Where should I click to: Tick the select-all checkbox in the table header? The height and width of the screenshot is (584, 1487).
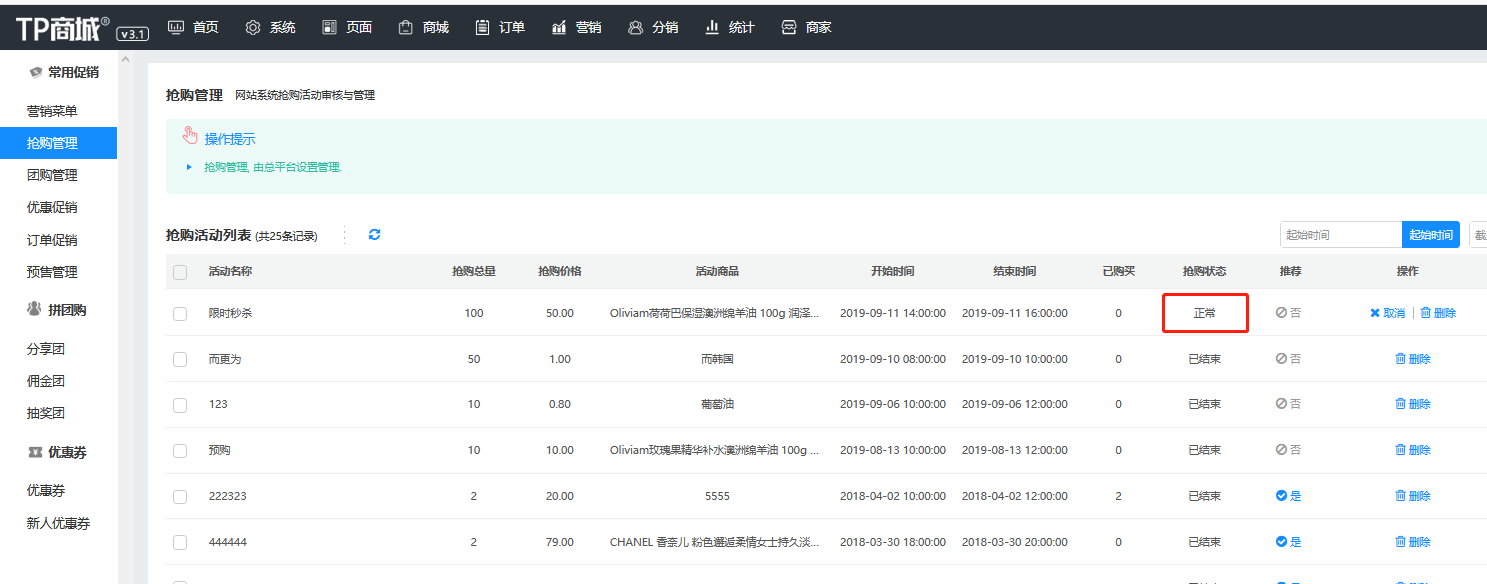[x=180, y=272]
